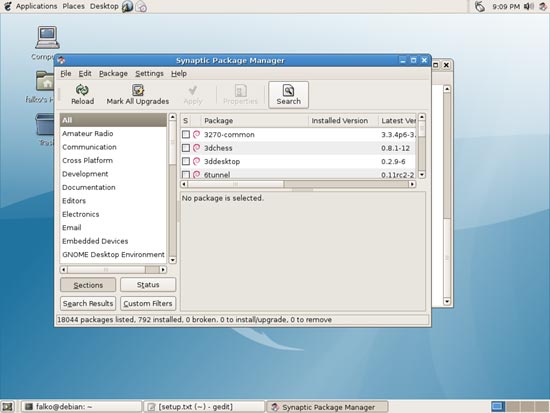
Task: Click the Search Results button
Action: tap(88, 304)
